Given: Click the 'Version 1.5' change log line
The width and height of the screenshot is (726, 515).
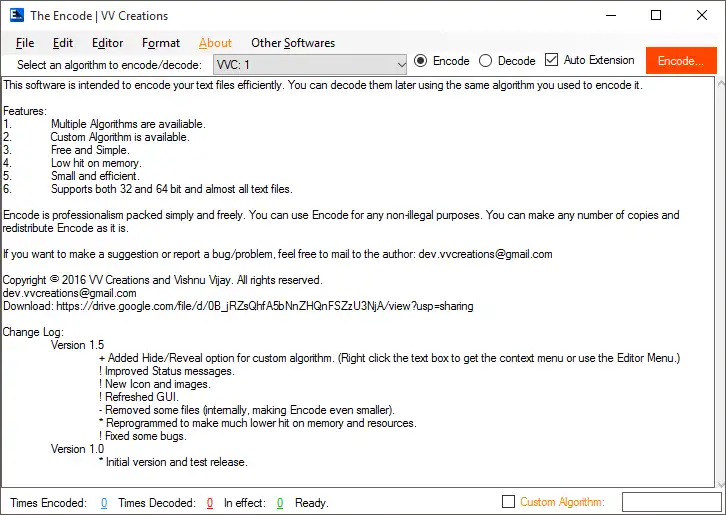Looking at the screenshot, I should (77, 345).
